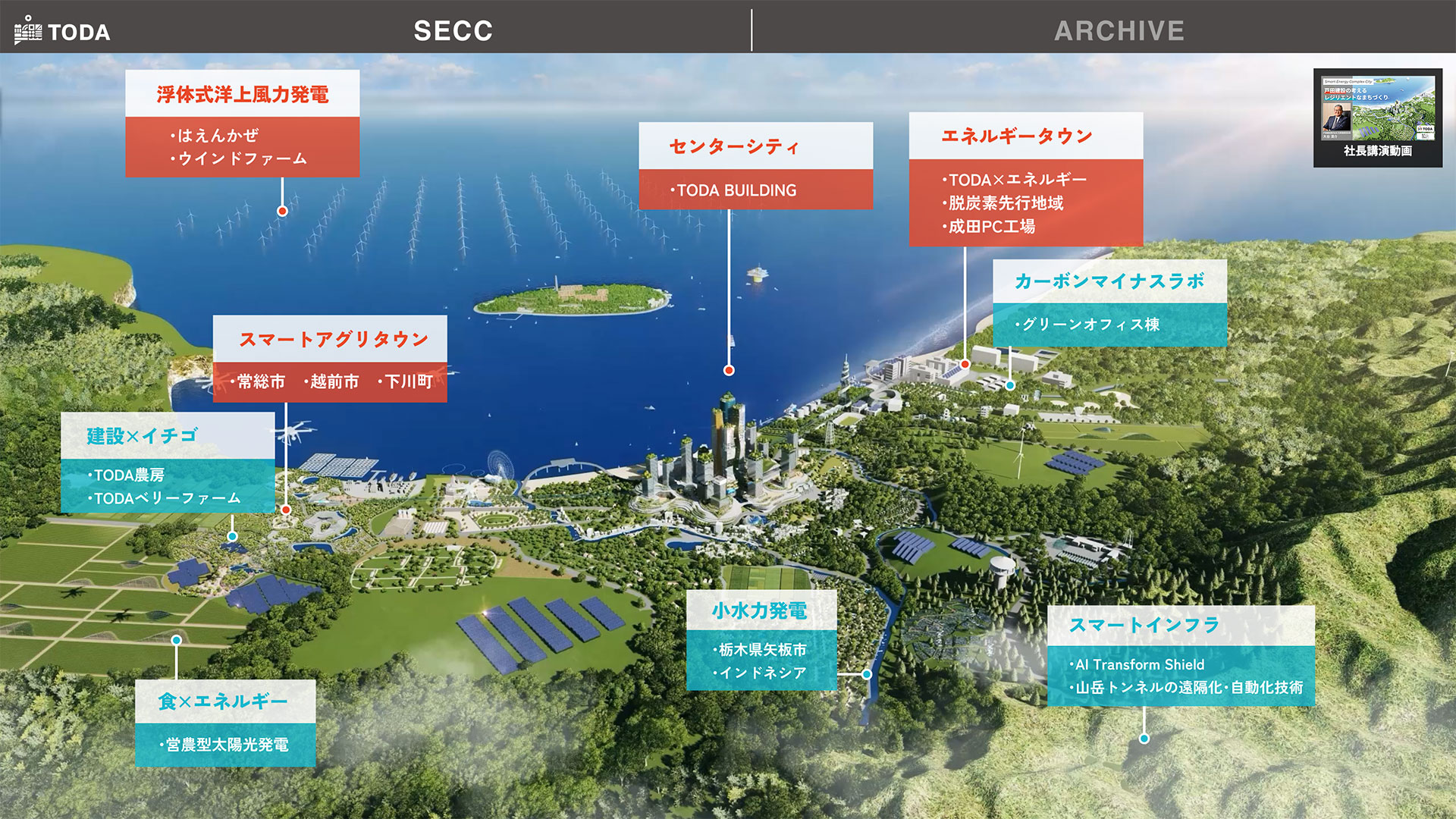Select the ウインドファーム link
This screenshot has height=819, width=1456.
(242, 158)
